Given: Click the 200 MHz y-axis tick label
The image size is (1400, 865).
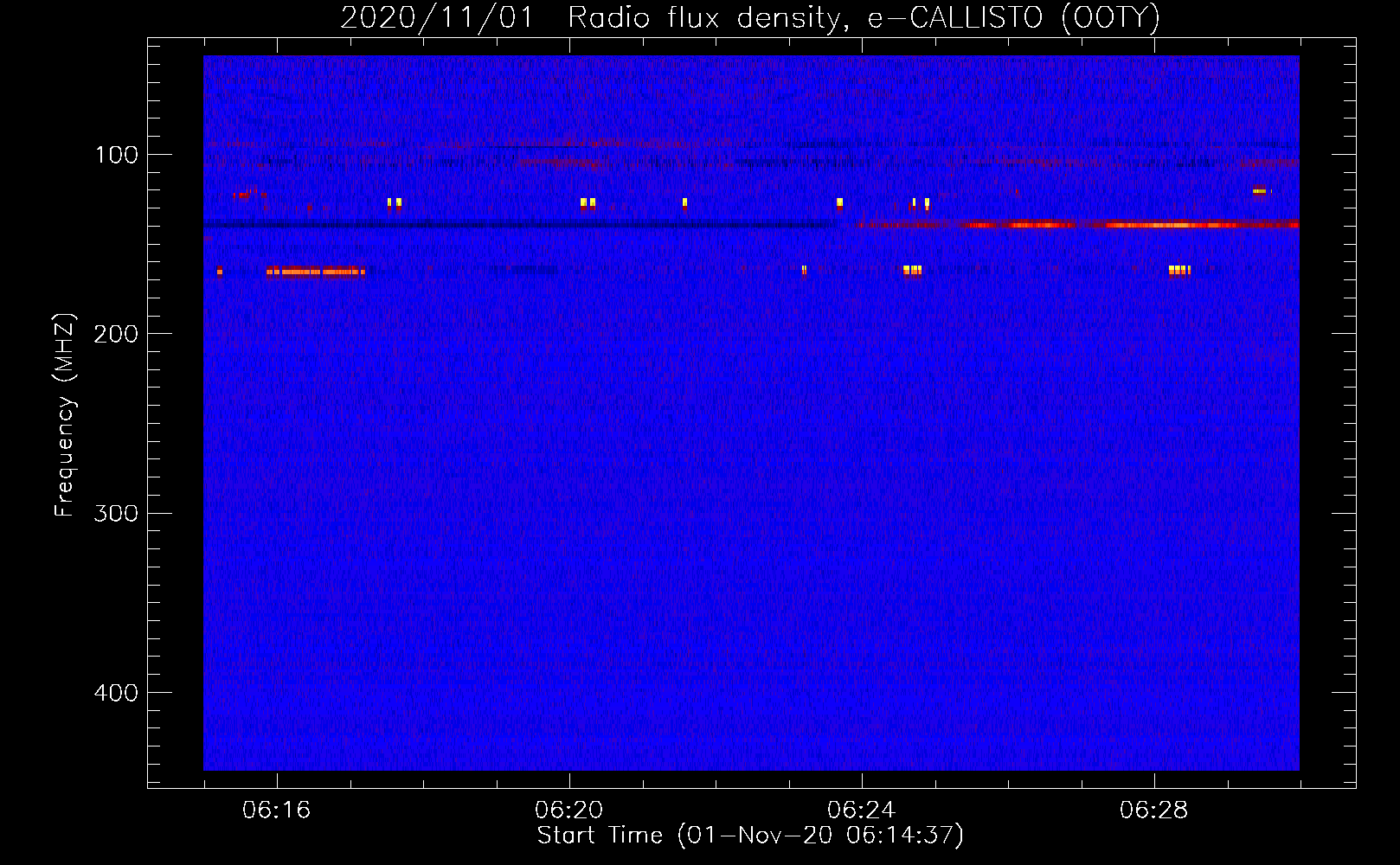Looking at the screenshot, I should [116, 334].
